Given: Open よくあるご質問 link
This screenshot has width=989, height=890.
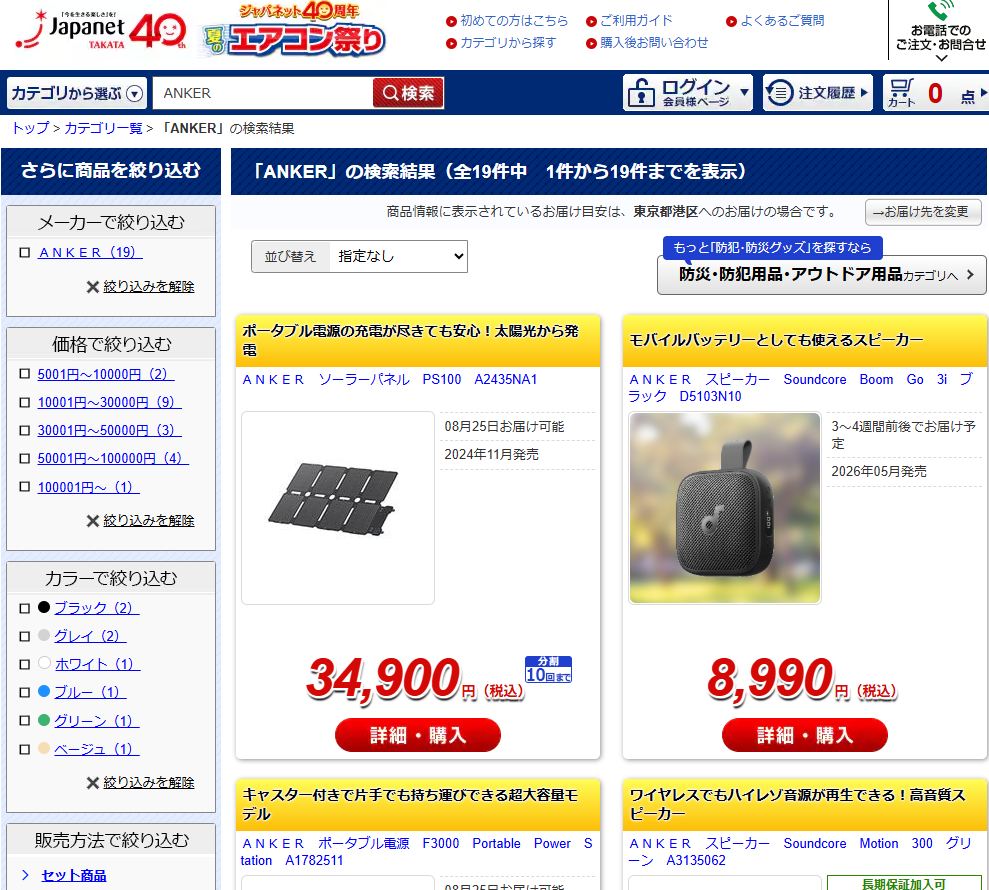Looking at the screenshot, I should click(782, 21).
